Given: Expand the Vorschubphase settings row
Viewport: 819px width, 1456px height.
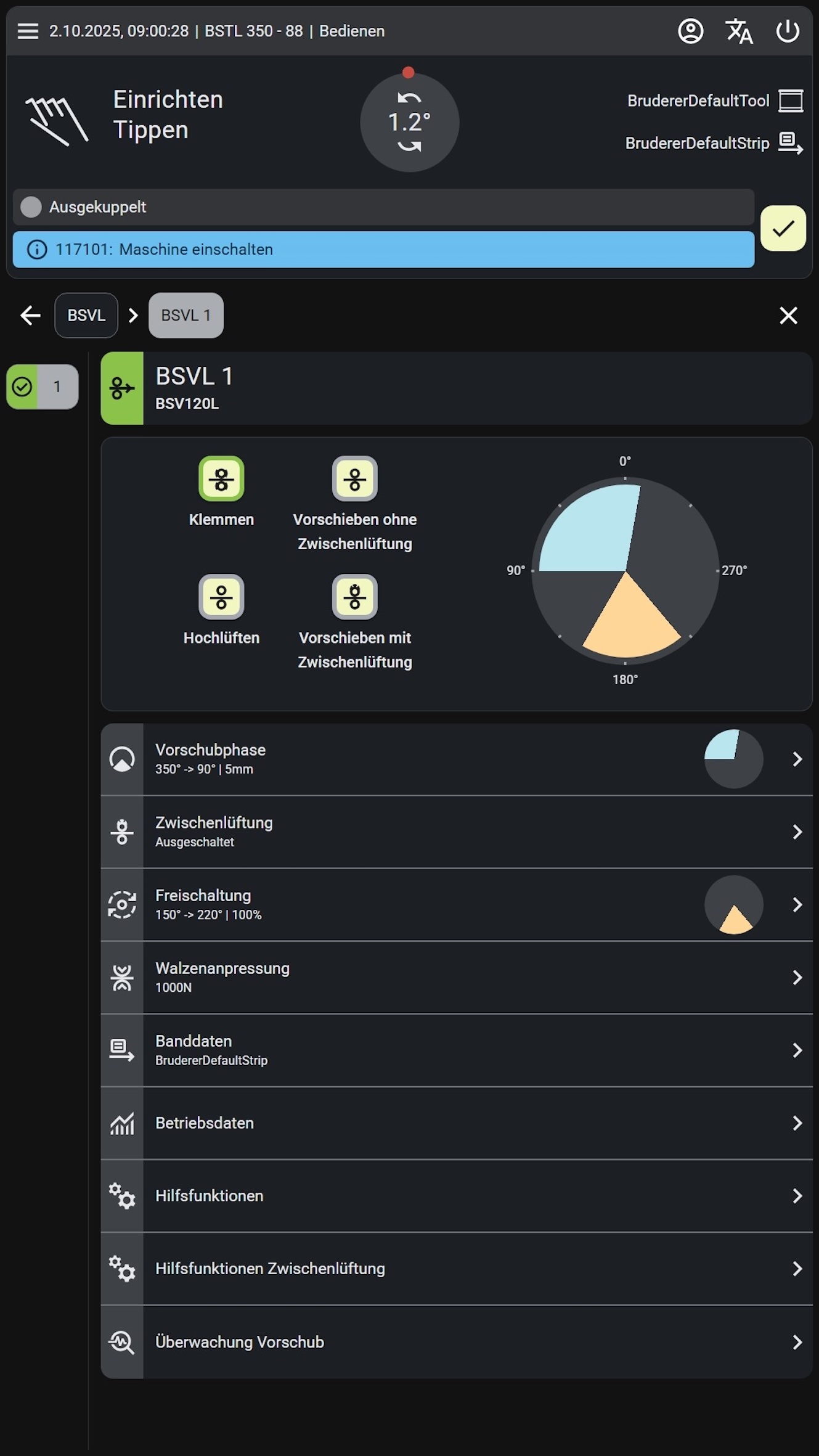Looking at the screenshot, I should tap(456, 759).
